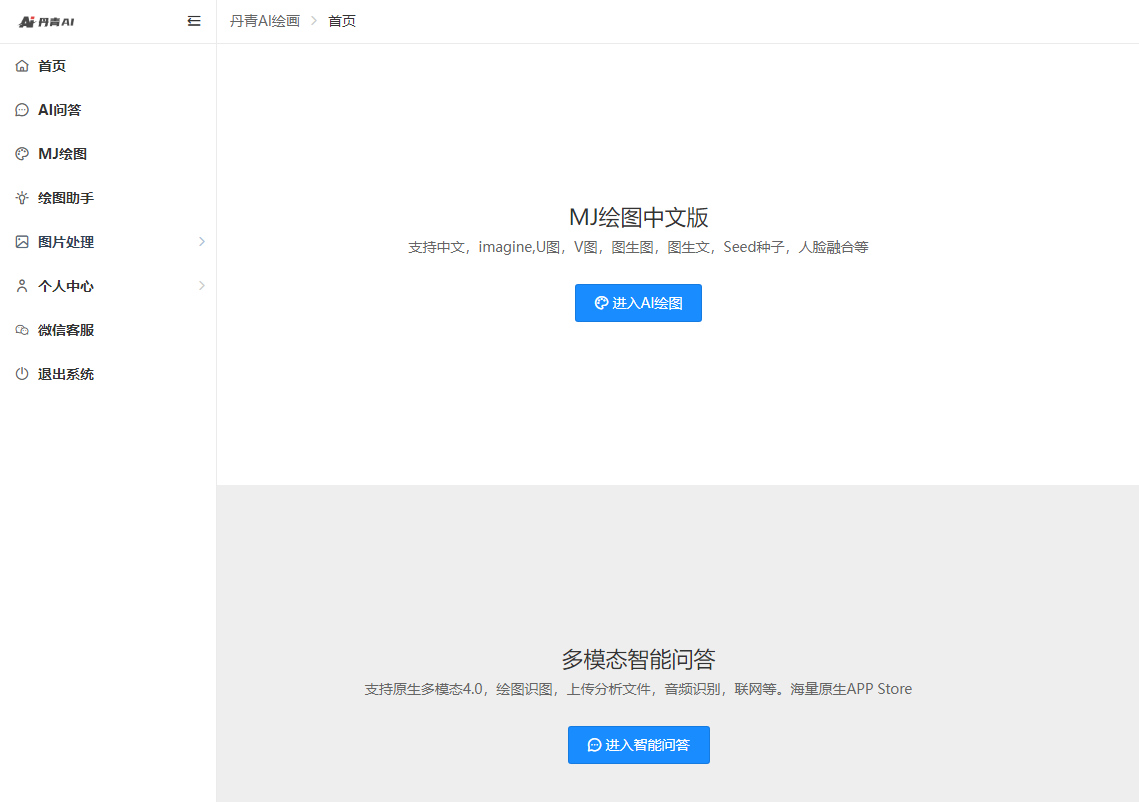Click the power icon beside 退出系统
The image size is (1139, 802).
pyautogui.click(x=22, y=374)
